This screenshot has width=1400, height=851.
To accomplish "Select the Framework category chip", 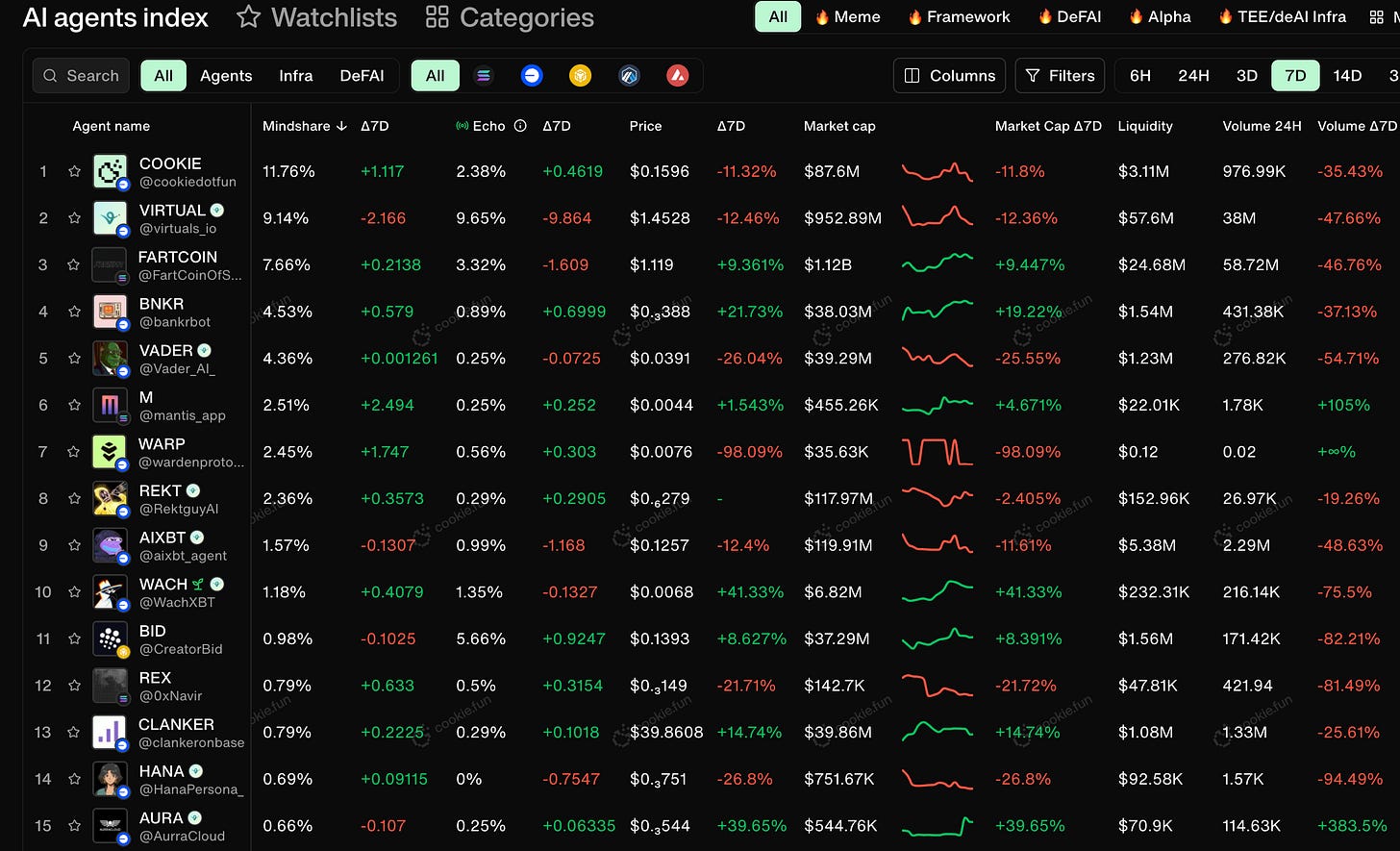I will [x=959, y=16].
